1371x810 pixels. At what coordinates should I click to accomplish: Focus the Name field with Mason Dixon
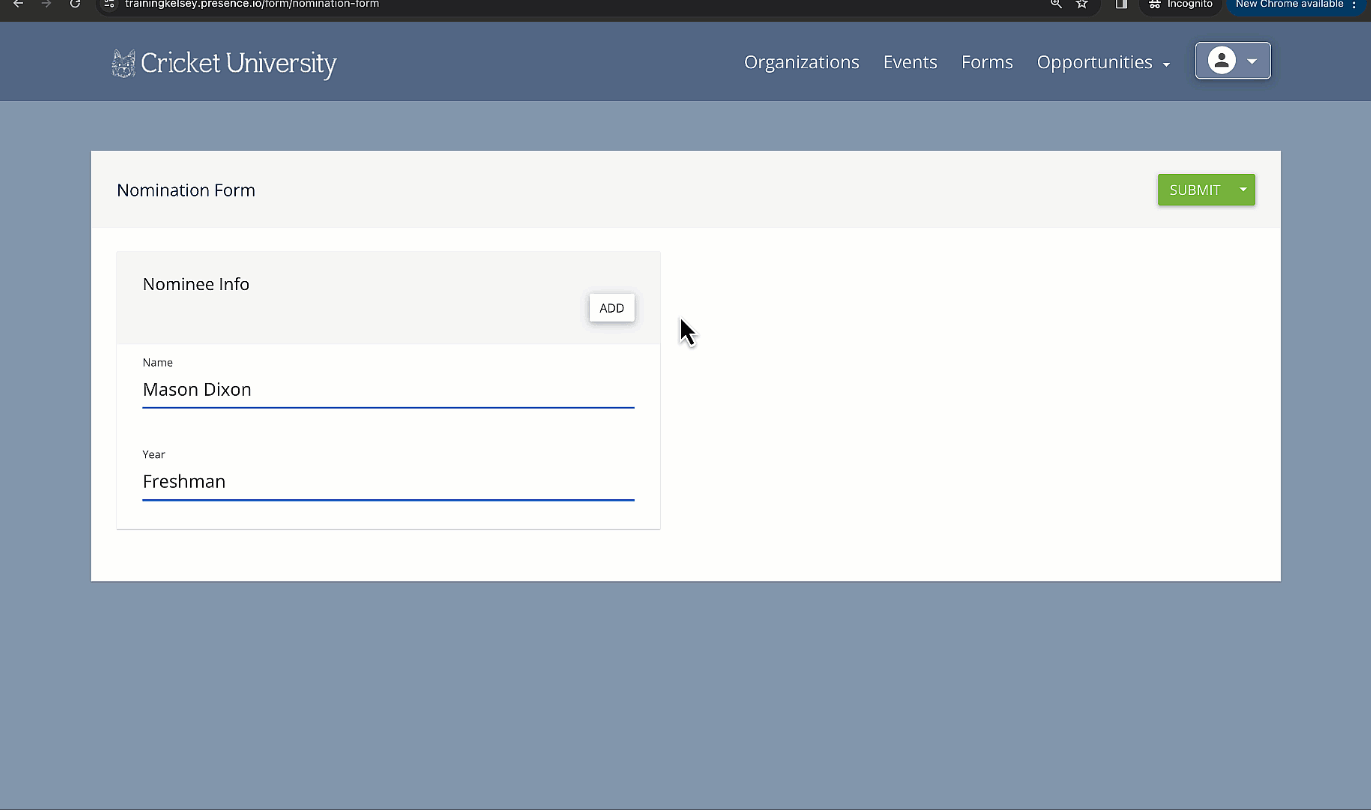coord(388,390)
